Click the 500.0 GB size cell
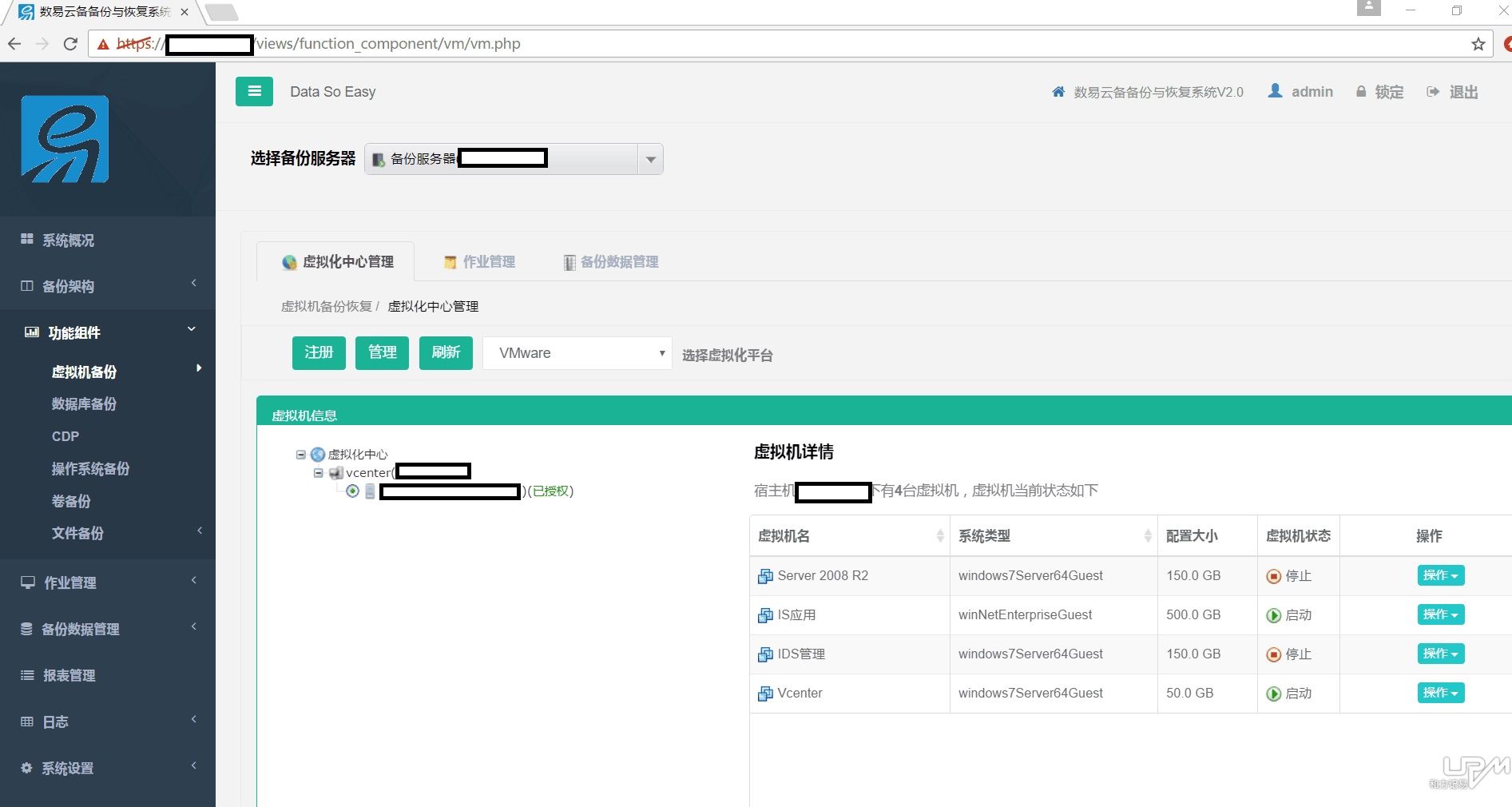This screenshot has height=807, width=1512. point(1207,615)
